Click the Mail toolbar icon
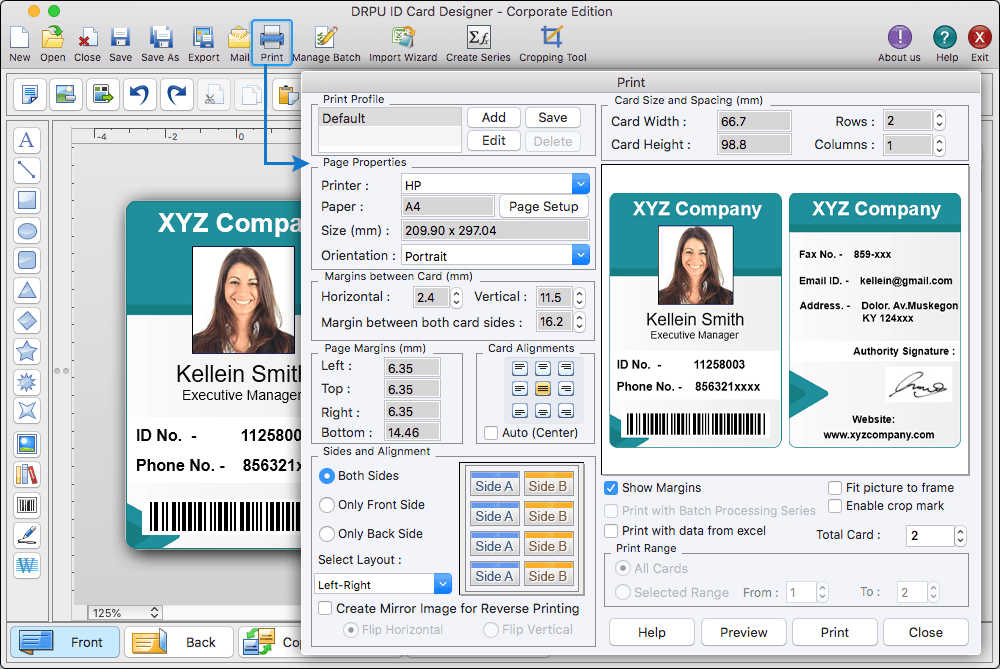The height and width of the screenshot is (669, 1000). tap(239, 38)
